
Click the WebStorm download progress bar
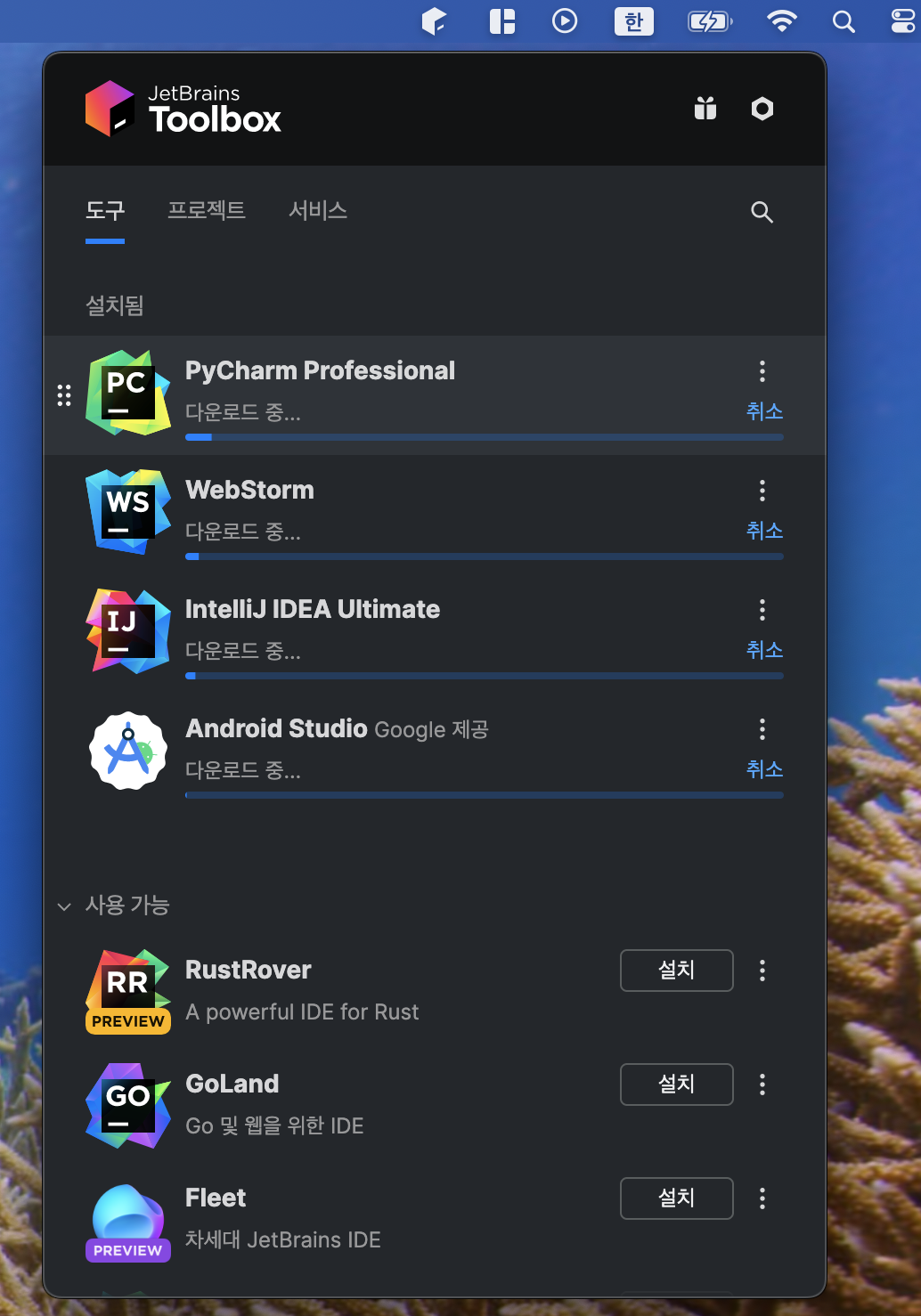485,556
